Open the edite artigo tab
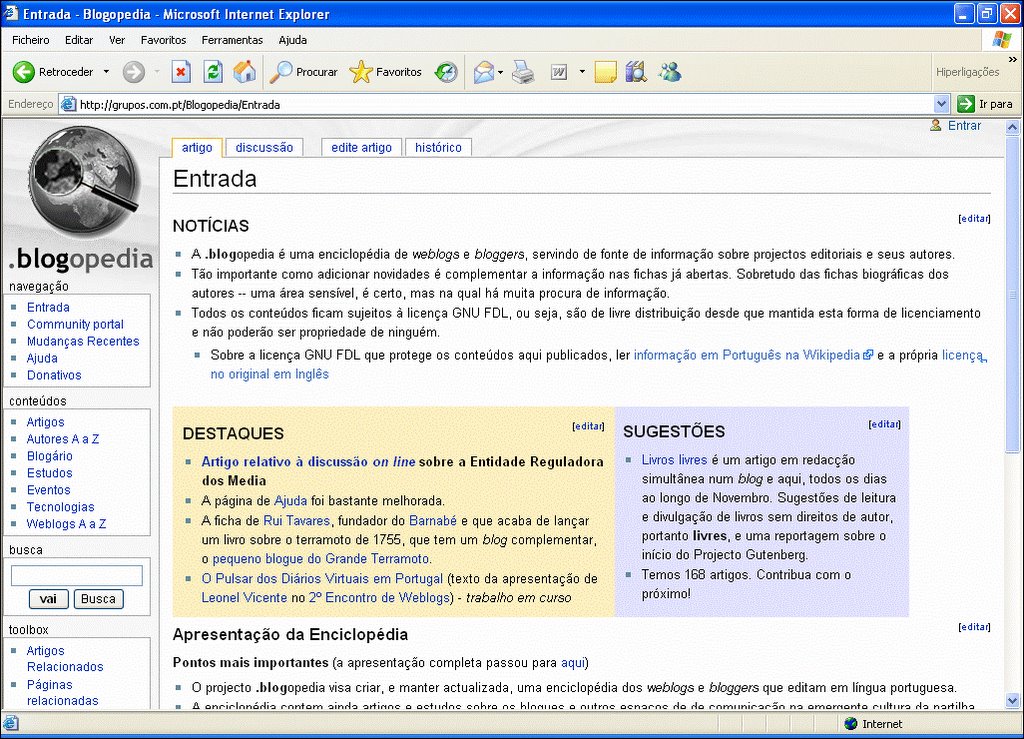The width and height of the screenshot is (1024, 739). [x=361, y=148]
